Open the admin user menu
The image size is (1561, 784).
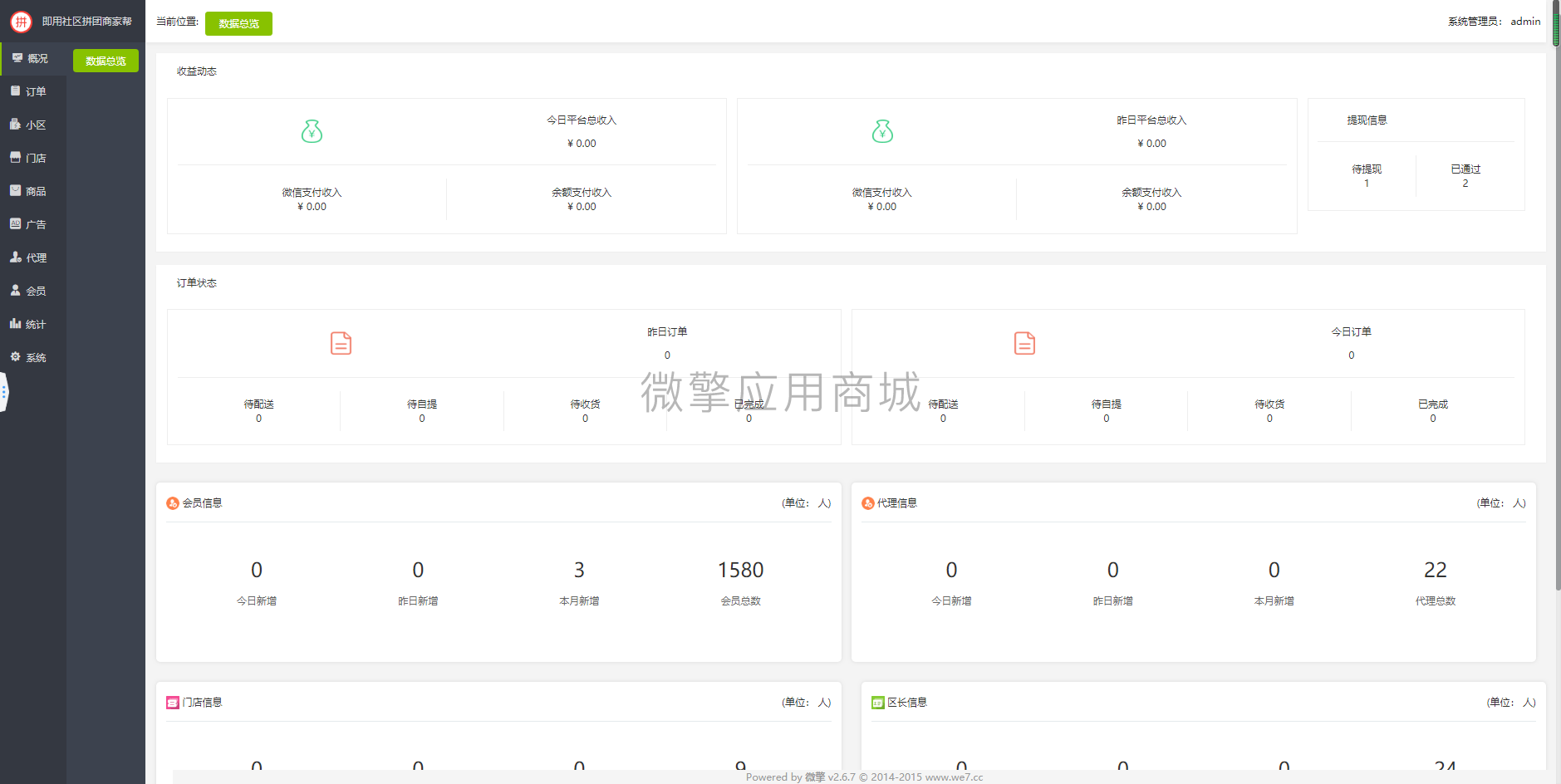[1525, 22]
